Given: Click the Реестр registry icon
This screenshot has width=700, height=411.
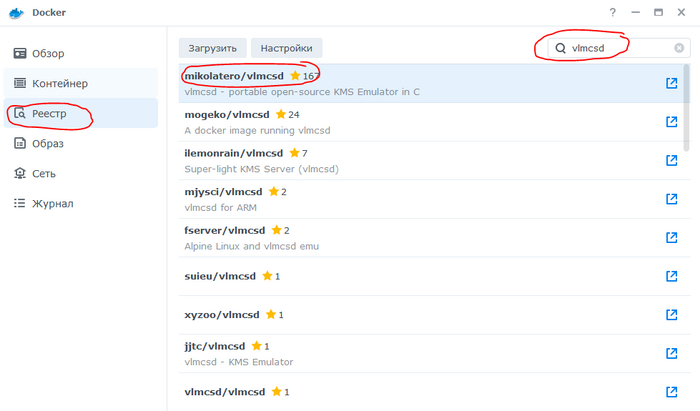Looking at the screenshot, I should (20, 113).
